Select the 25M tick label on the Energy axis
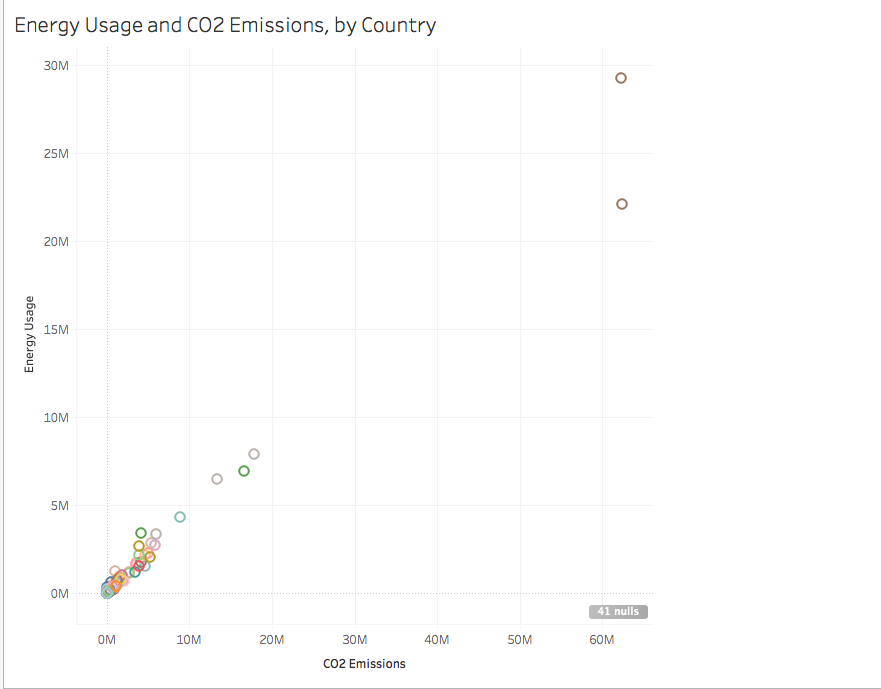The image size is (881, 689). pyautogui.click(x=56, y=154)
